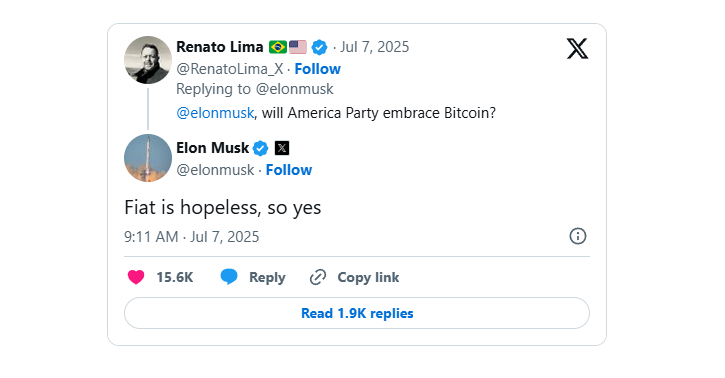Image resolution: width=725 pixels, height=378 pixels.
Task: Read 1.9K replies
Action: 357,313
